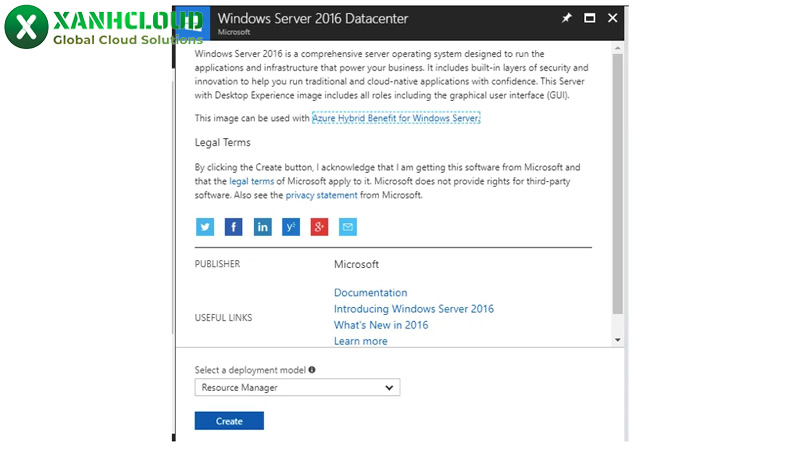This screenshot has height=449, width=800.
Task: Share via the Google Plus icon
Action: tap(319, 227)
